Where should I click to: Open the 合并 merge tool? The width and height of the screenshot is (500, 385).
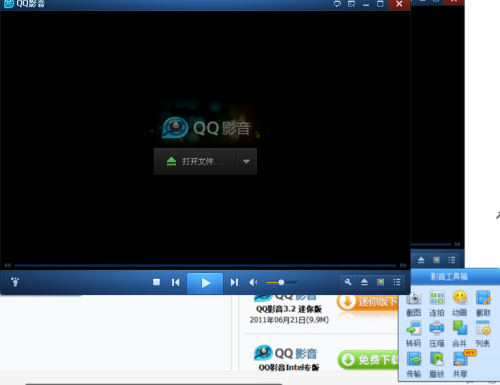(460, 334)
